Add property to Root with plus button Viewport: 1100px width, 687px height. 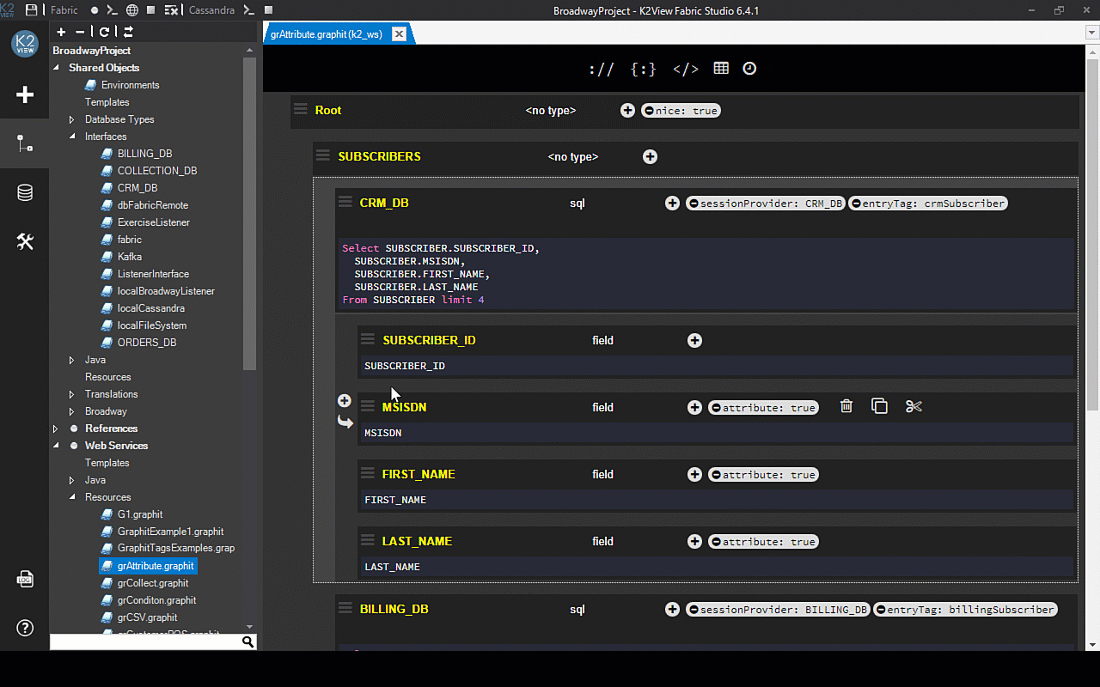click(627, 110)
